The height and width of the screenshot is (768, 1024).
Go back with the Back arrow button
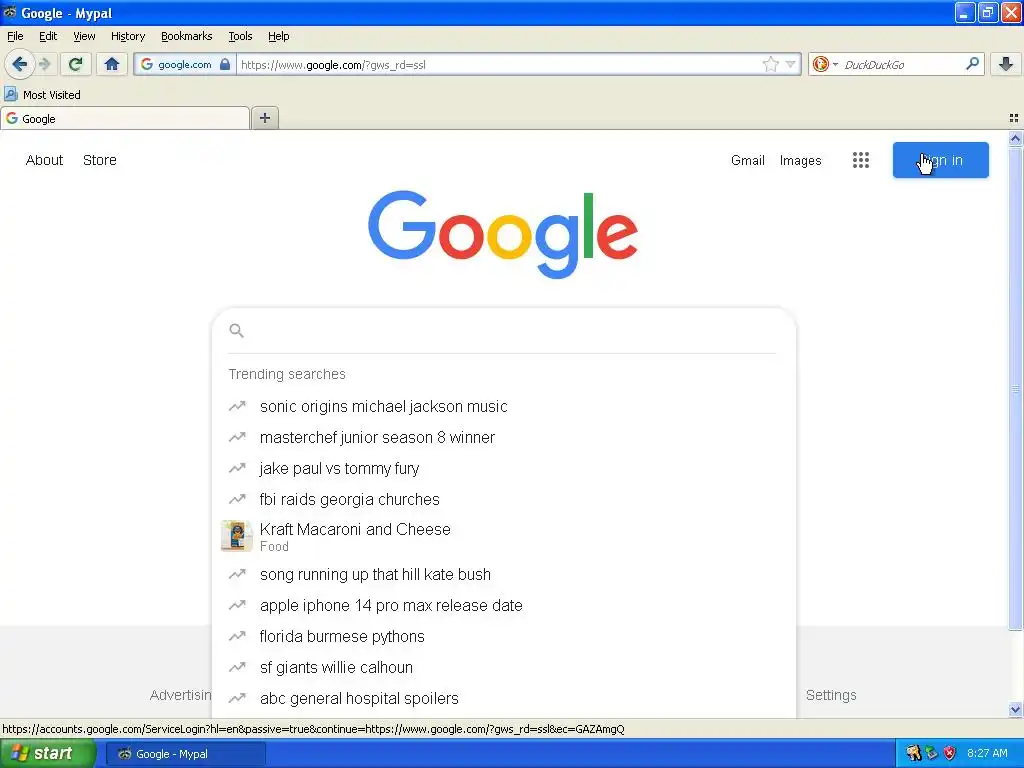coord(19,64)
